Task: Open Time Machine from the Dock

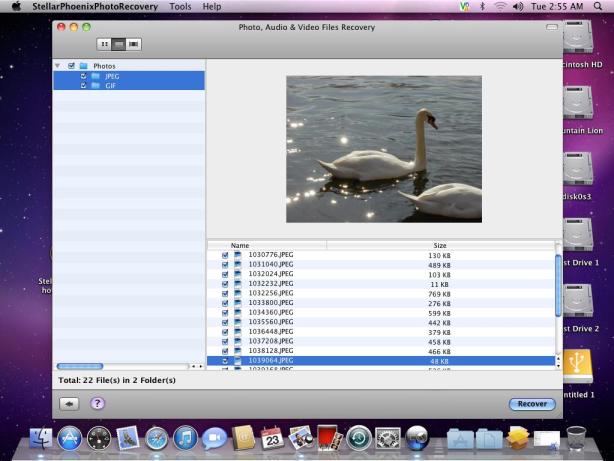Action: (358, 438)
